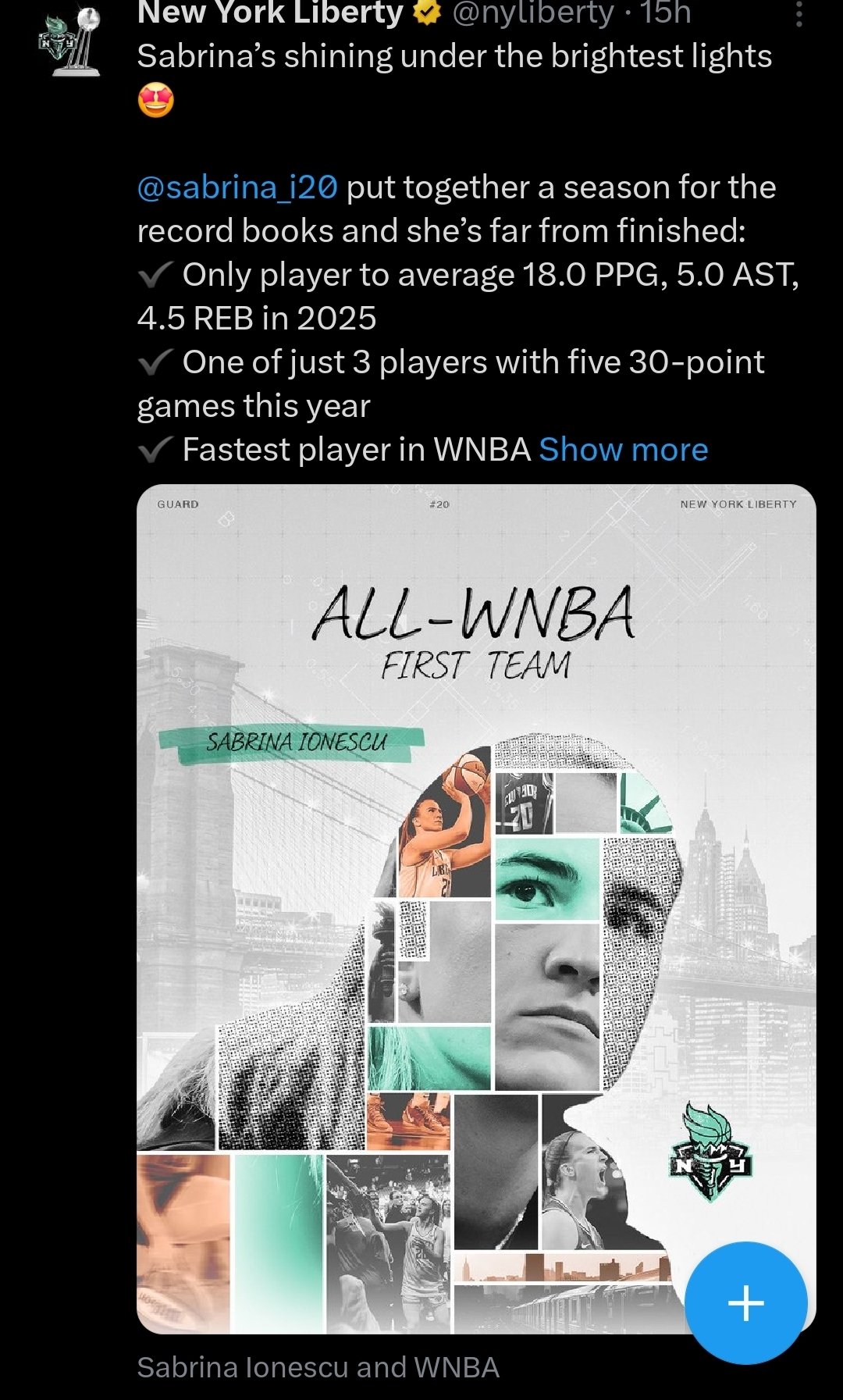
Task: Click the verified badge next to name
Action: [x=426, y=12]
